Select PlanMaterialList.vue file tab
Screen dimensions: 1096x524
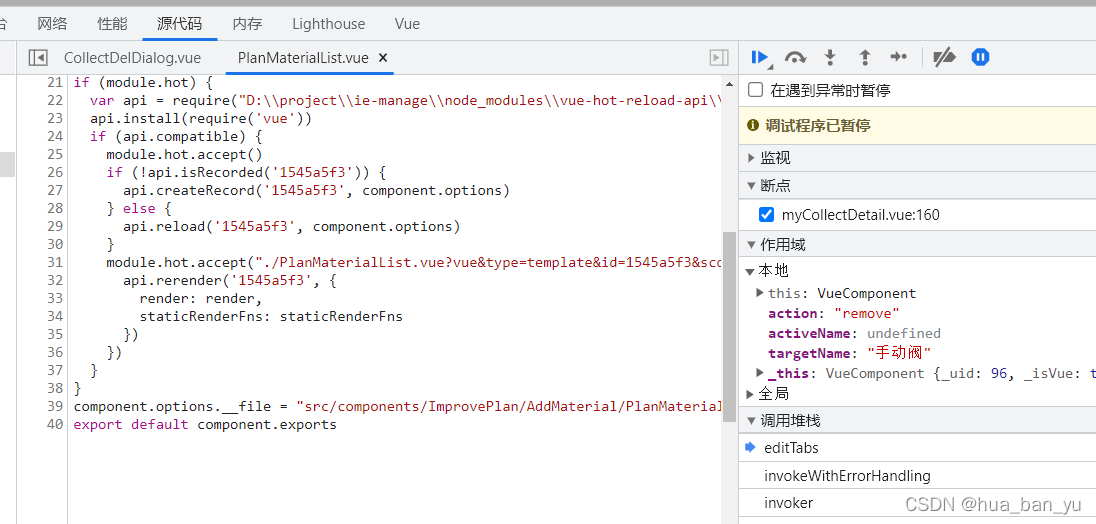click(303, 58)
